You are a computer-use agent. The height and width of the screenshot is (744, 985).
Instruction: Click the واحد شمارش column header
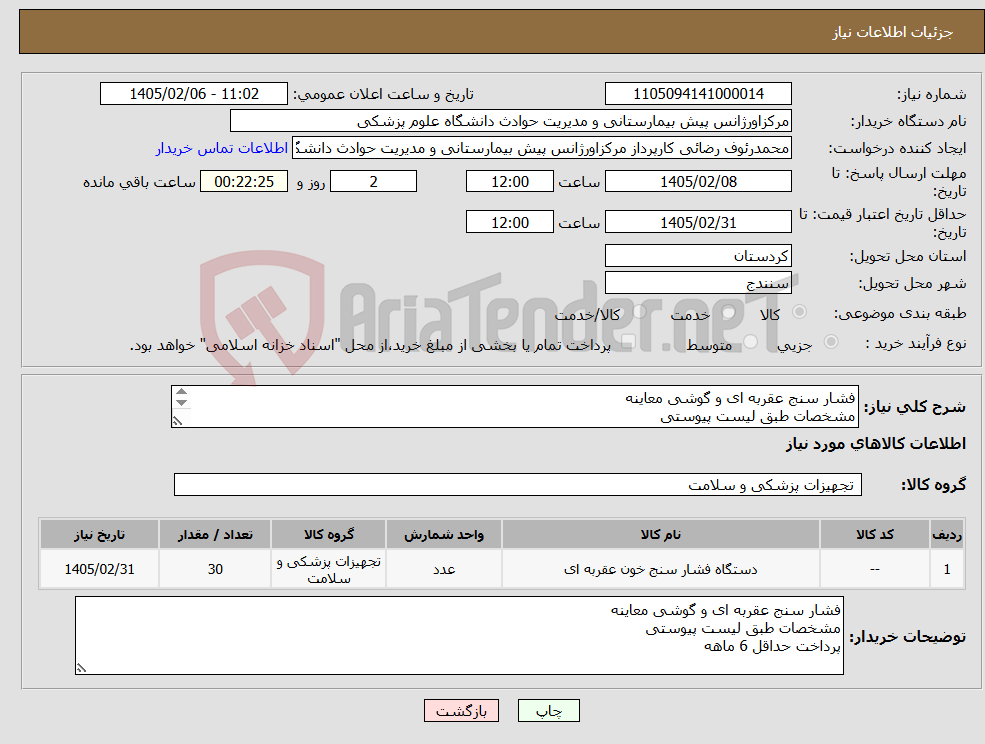coord(444,534)
